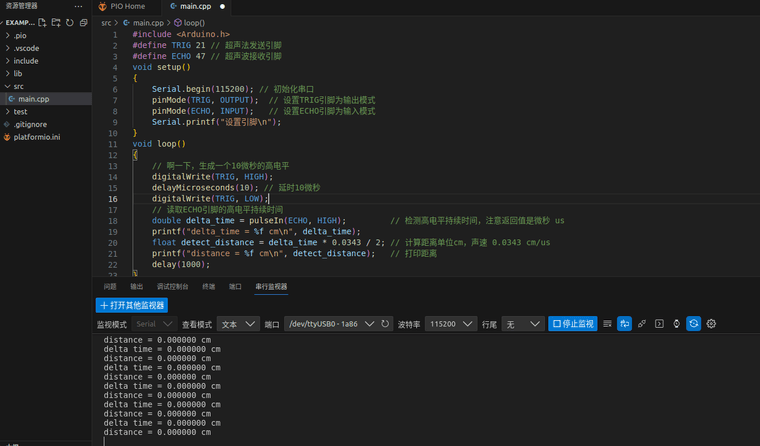Open the 输出 panel tab
This screenshot has width=760, height=446.
137,287
